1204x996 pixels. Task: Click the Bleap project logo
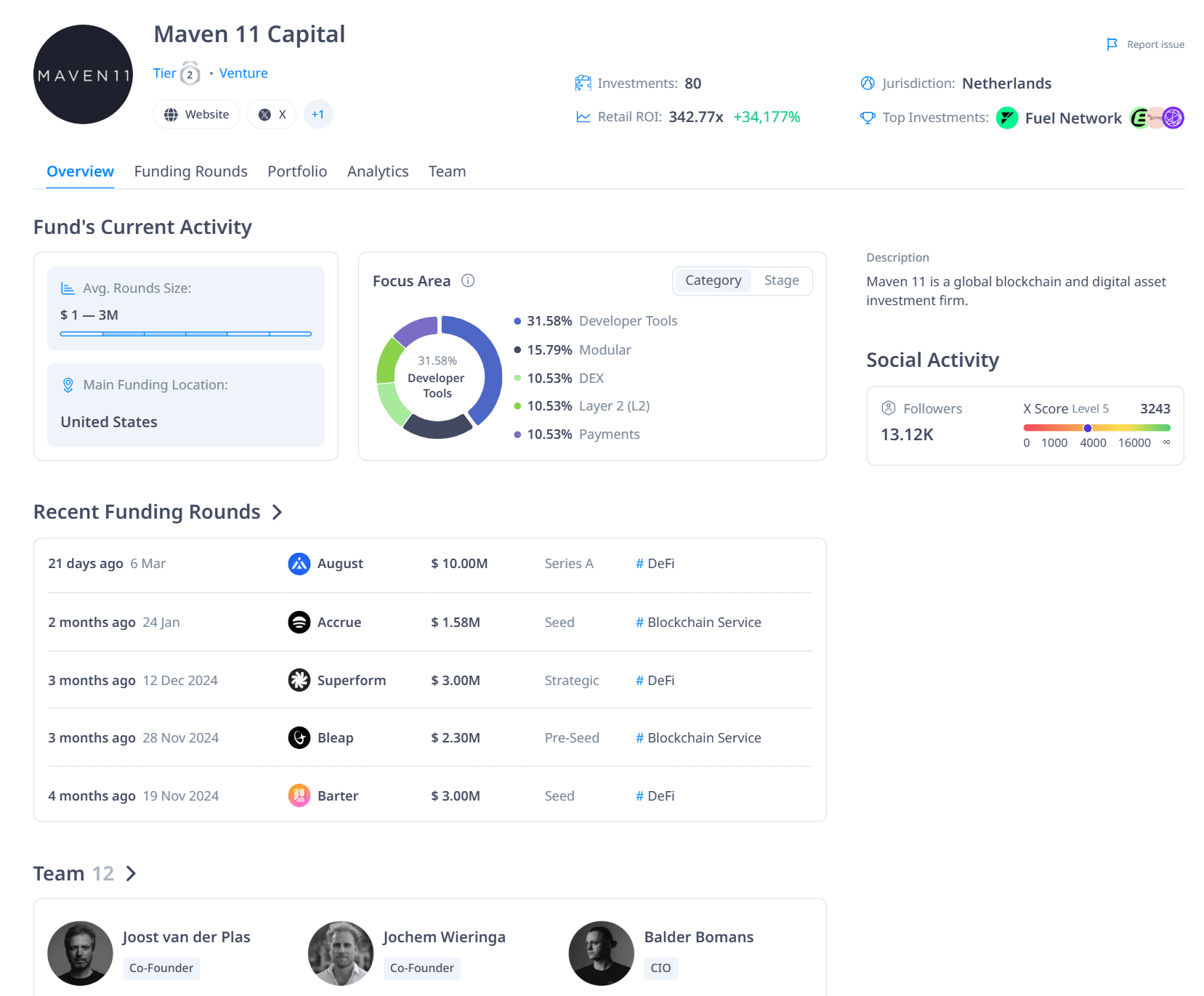[299, 738]
